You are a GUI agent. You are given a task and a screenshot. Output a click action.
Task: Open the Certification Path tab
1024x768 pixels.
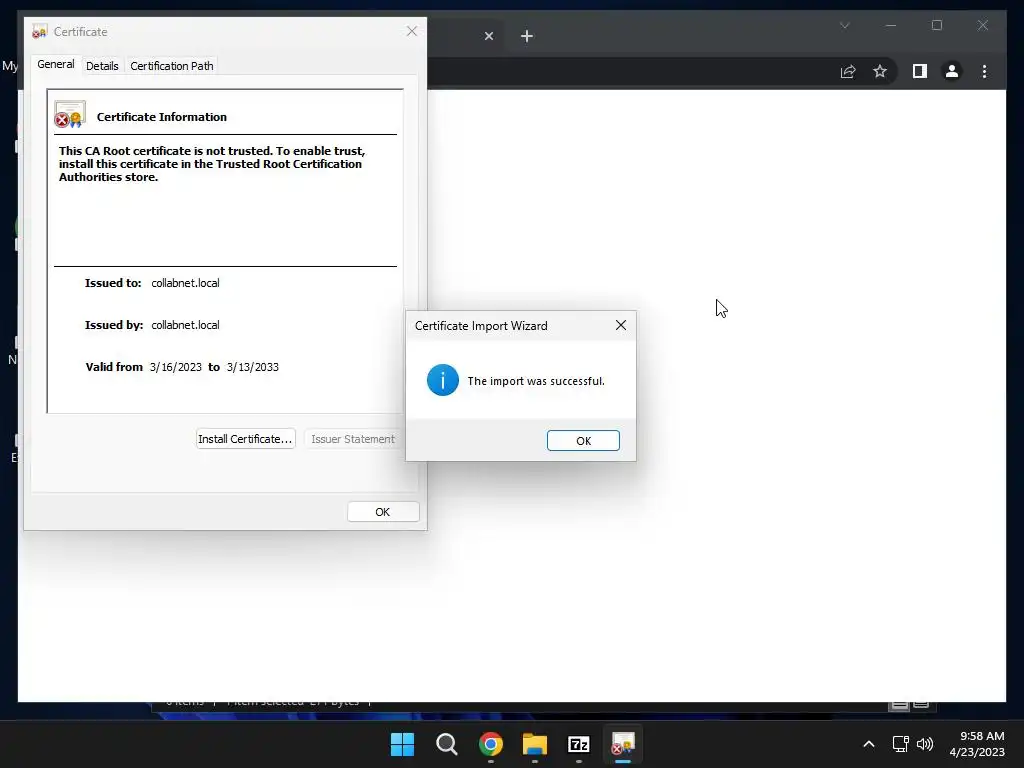coord(172,66)
